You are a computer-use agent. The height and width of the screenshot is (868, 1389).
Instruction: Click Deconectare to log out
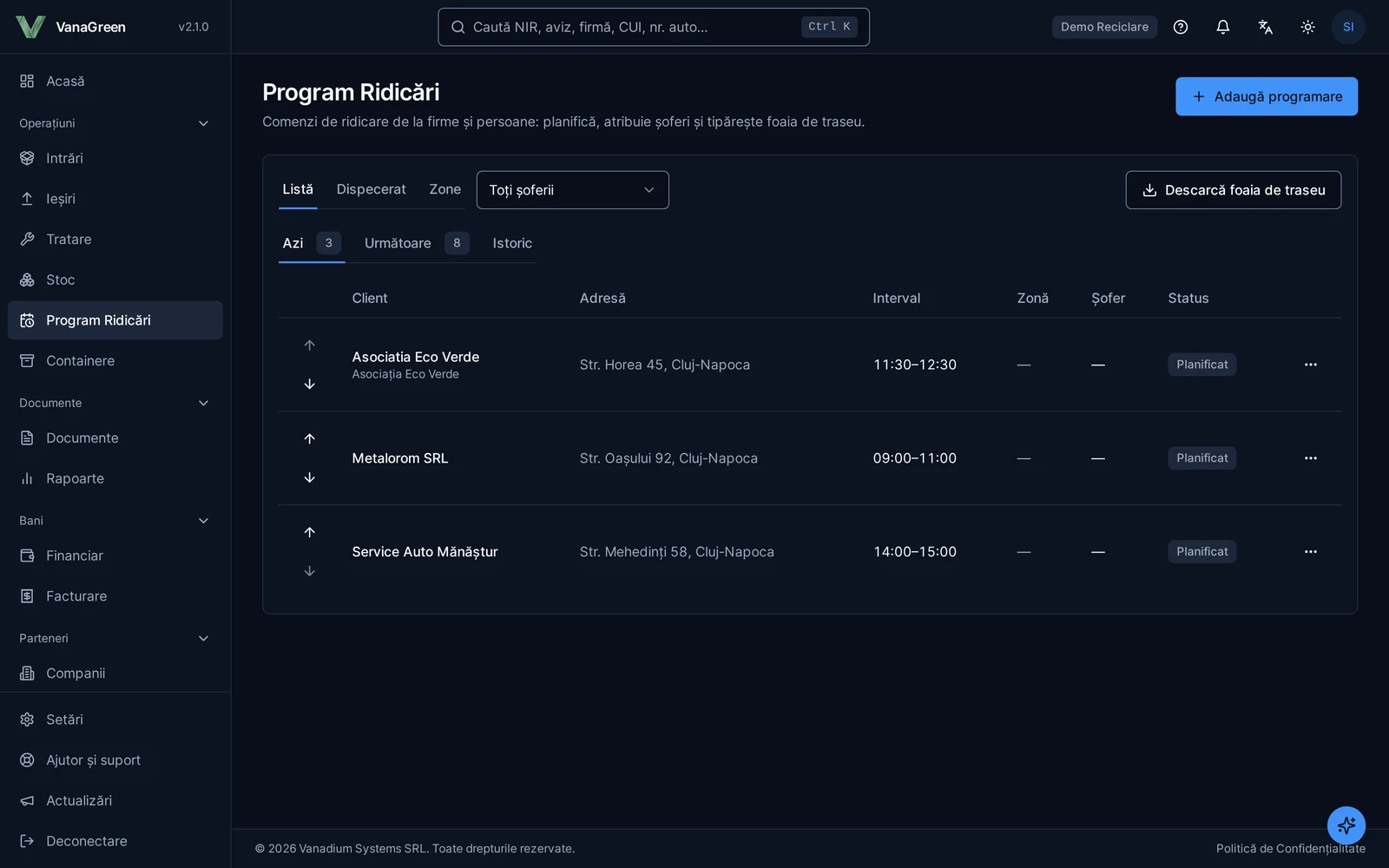115,841
